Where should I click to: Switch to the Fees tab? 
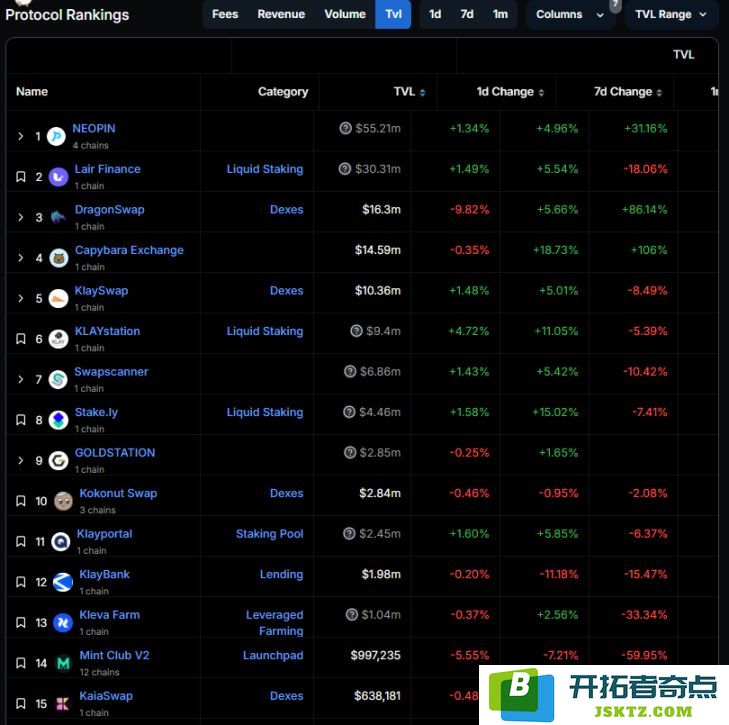225,14
